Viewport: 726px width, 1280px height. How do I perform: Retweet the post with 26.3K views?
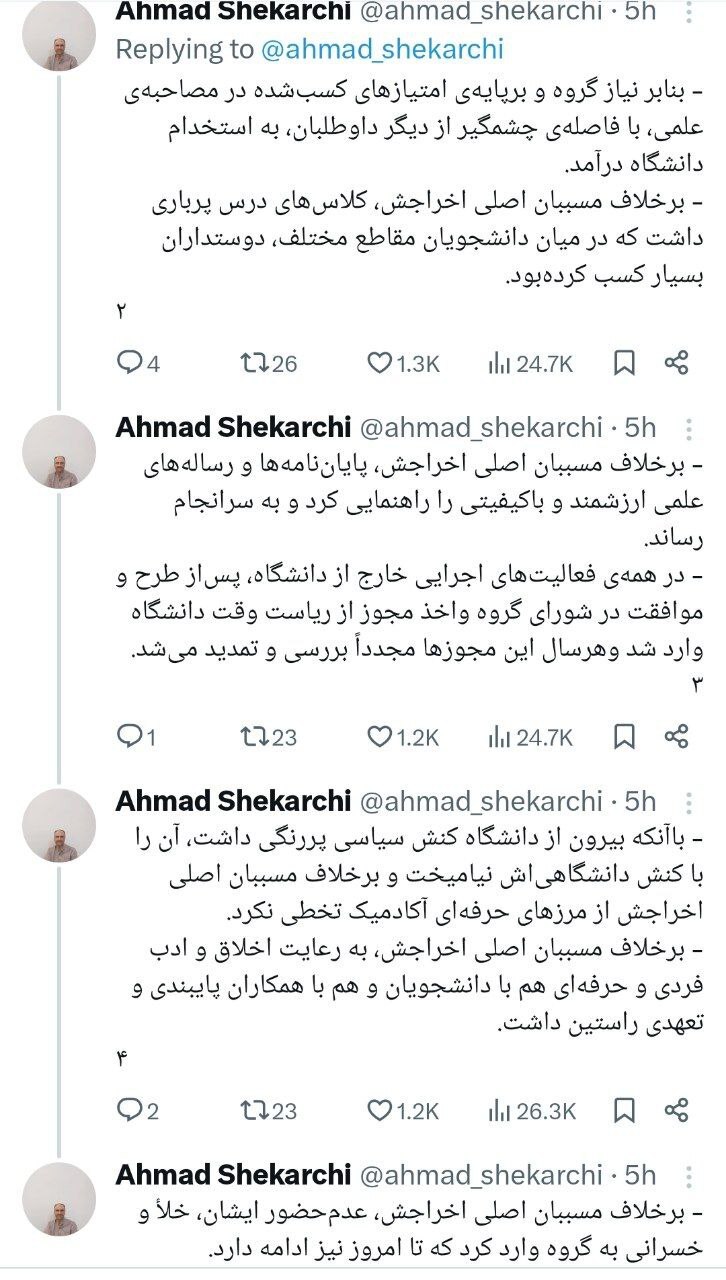click(x=252, y=1111)
